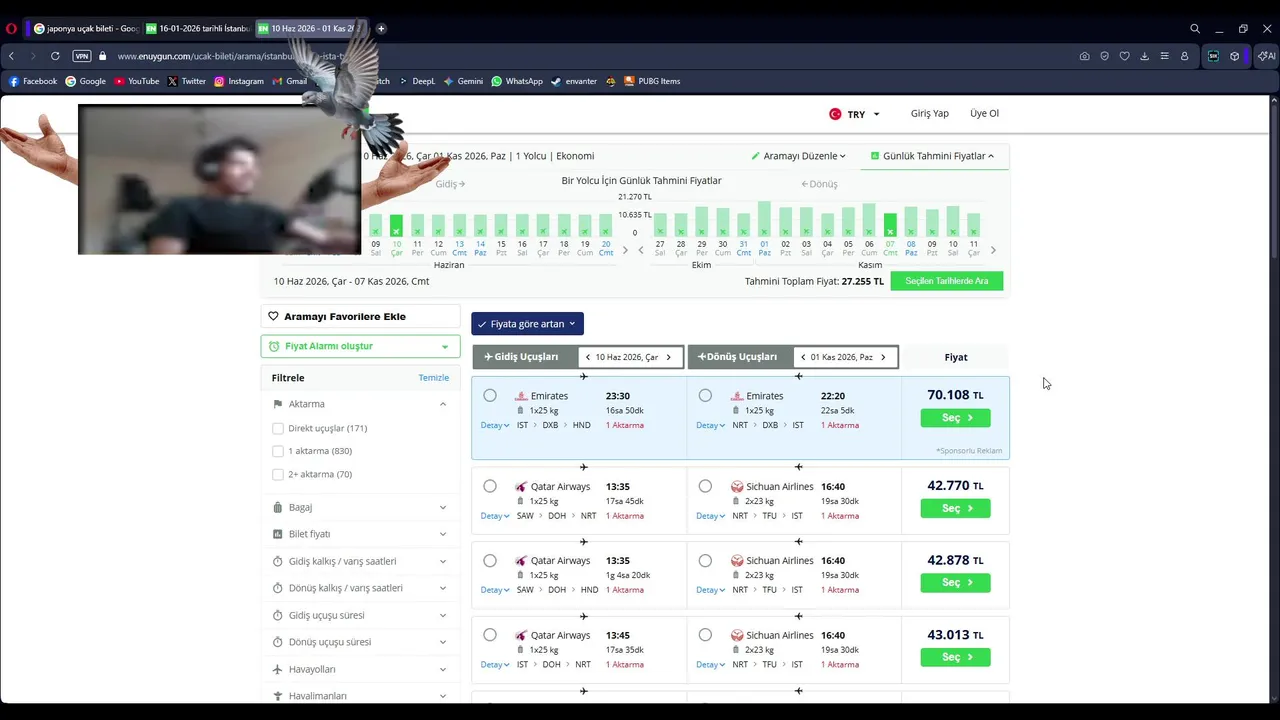Check the Direkt uçuşlar (171) filter
The image size is (1280, 720).
(x=278, y=428)
